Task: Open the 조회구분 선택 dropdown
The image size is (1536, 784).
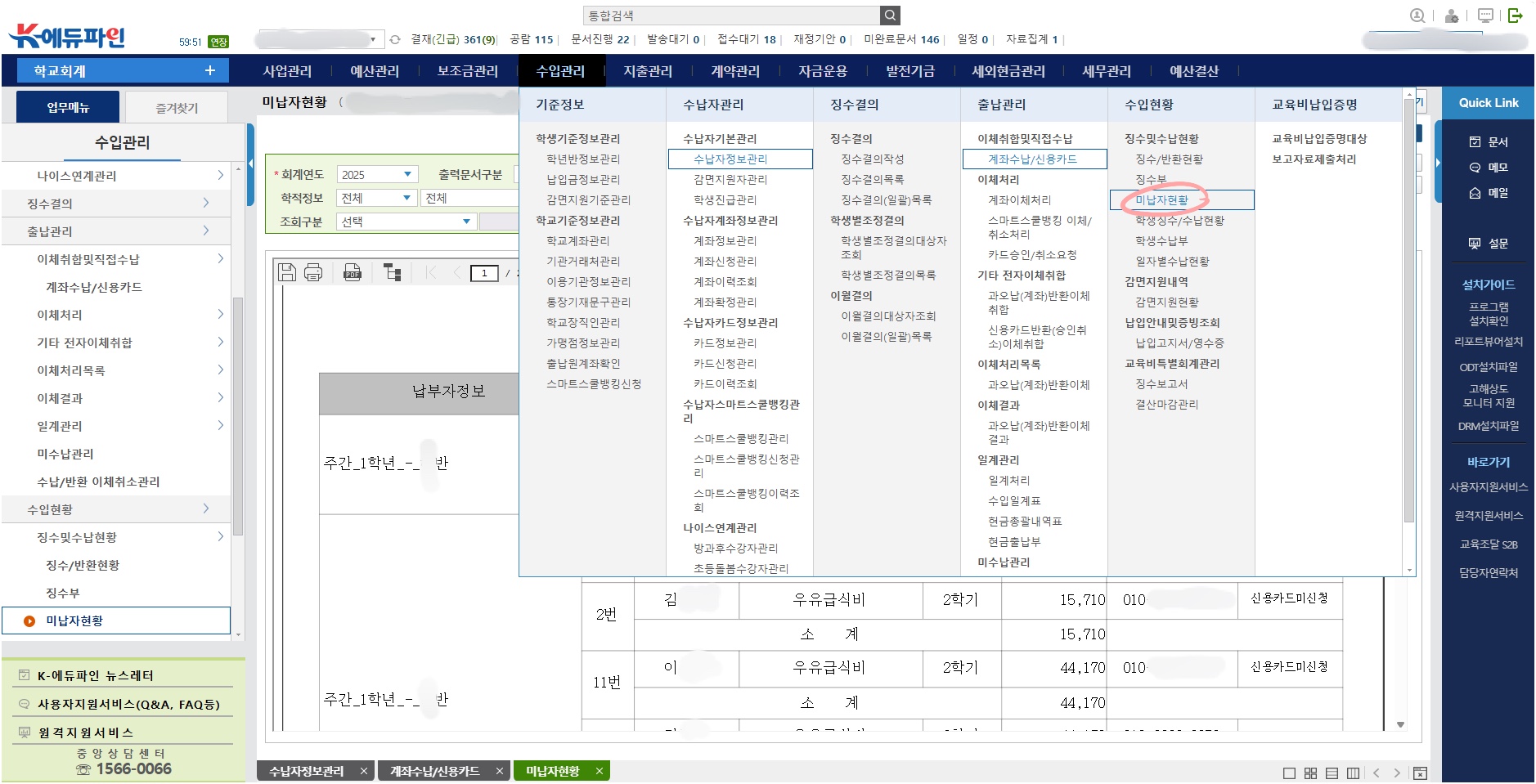Action: tap(466, 222)
